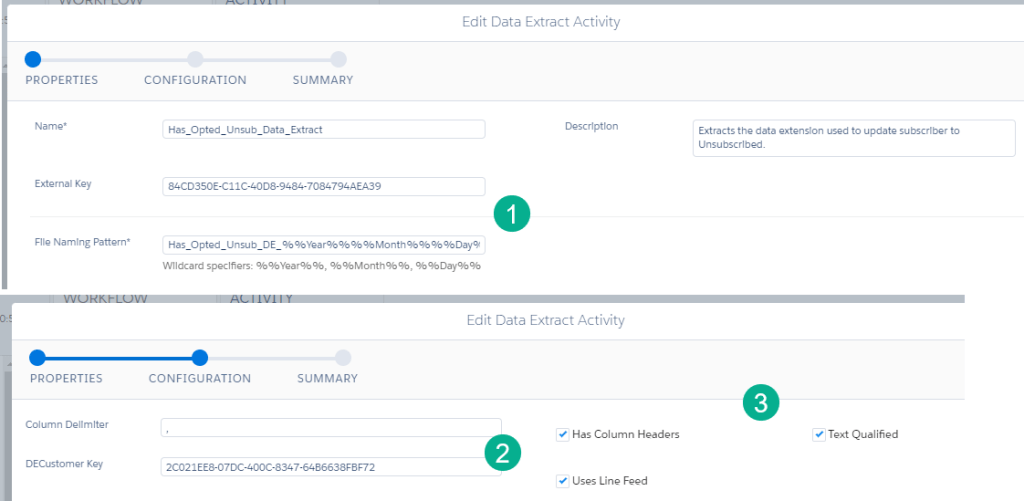Advance to SUMMARY step circle in lower dialog

343,357
